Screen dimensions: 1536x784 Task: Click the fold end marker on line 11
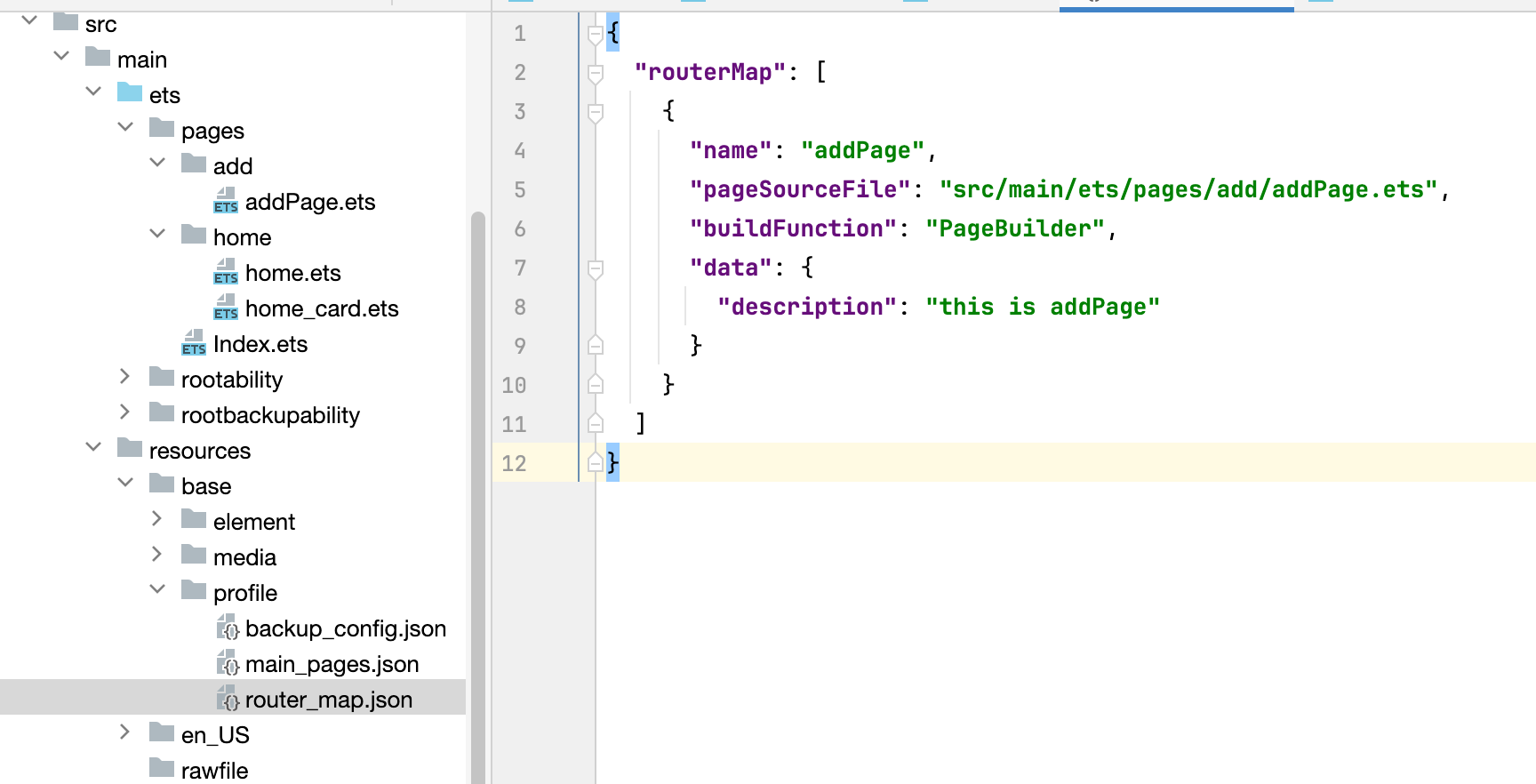pos(596,422)
